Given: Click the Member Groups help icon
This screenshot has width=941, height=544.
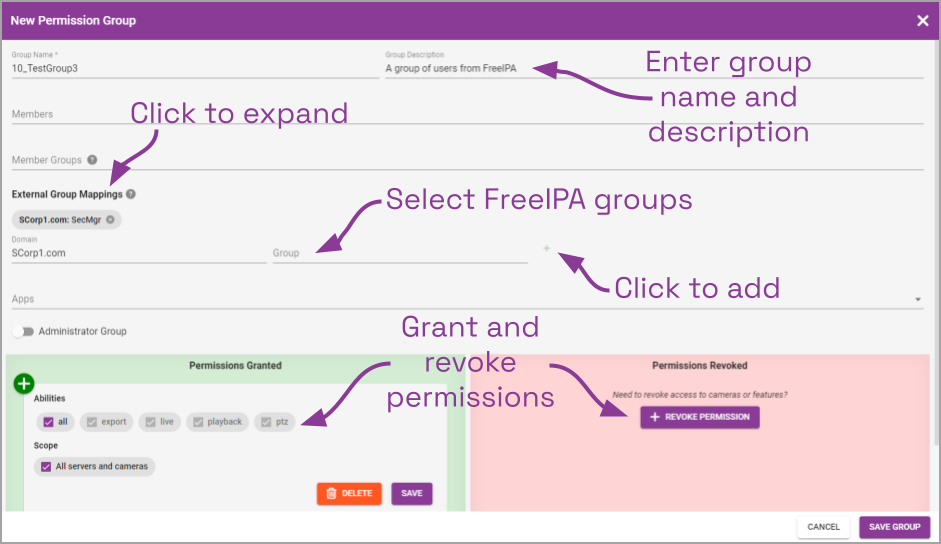Looking at the screenshot, I should click(92, 160).
